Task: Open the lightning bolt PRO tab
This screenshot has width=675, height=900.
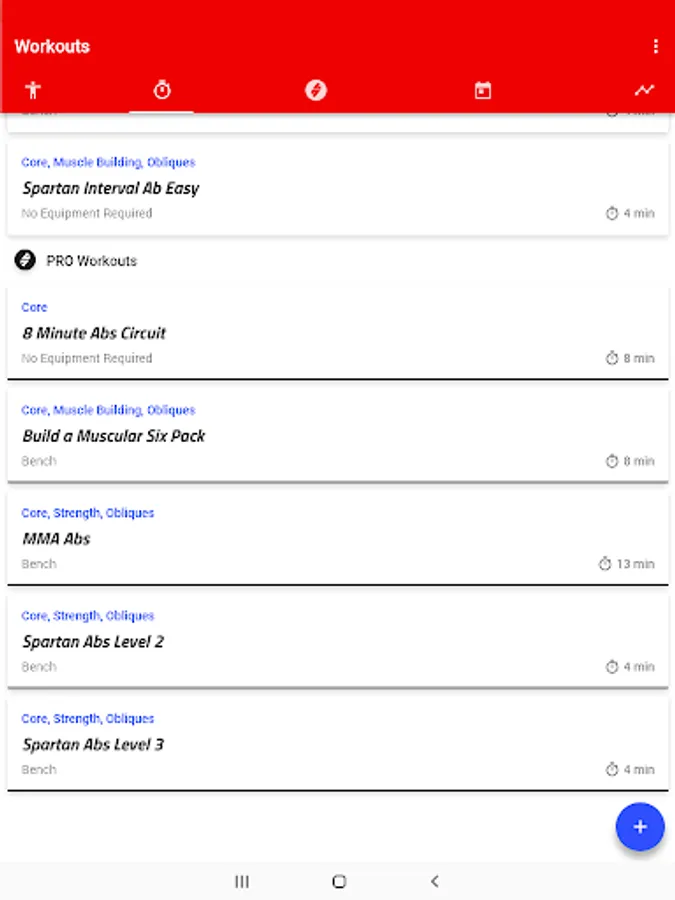Action: coord(315,90)
